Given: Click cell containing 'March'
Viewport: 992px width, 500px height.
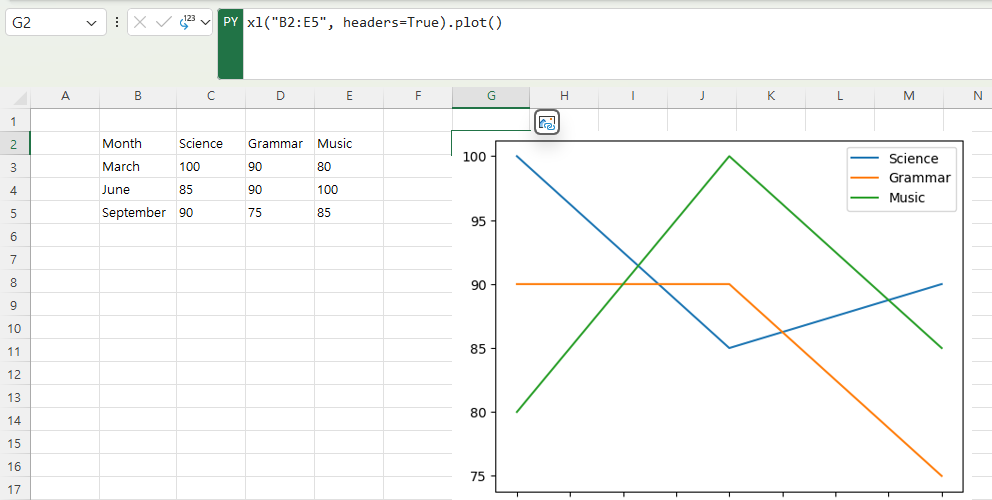Looking at the screenshot, I should coord(138,166).
